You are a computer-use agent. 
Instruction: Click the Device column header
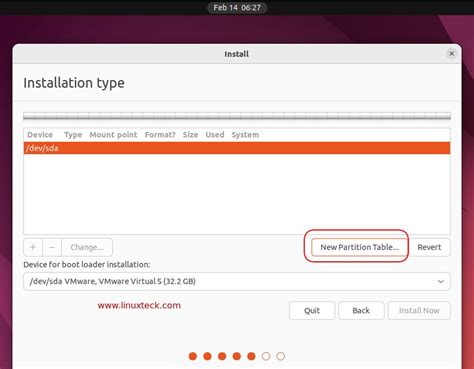[x=40, y=135]
